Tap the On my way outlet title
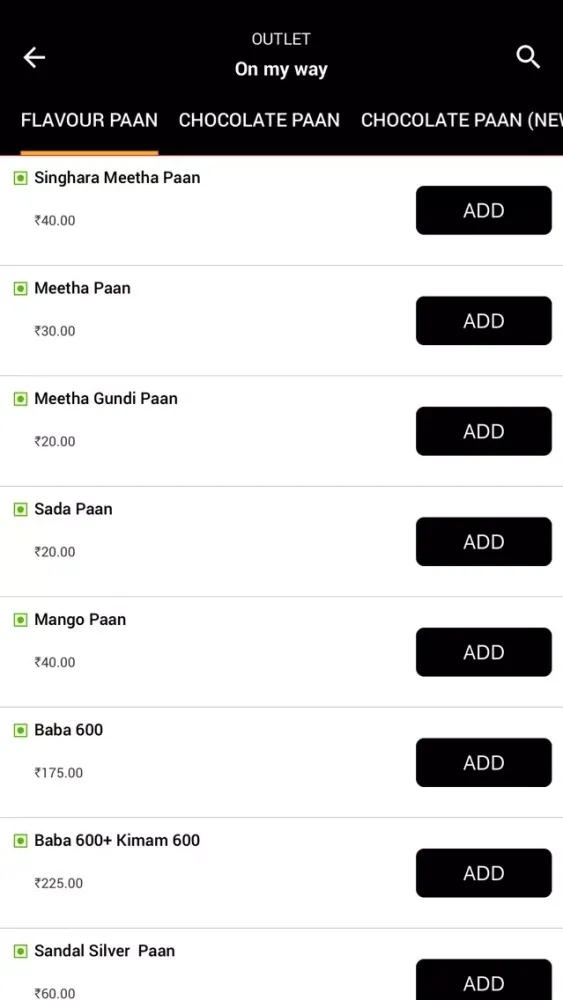 tap(281, 70)
